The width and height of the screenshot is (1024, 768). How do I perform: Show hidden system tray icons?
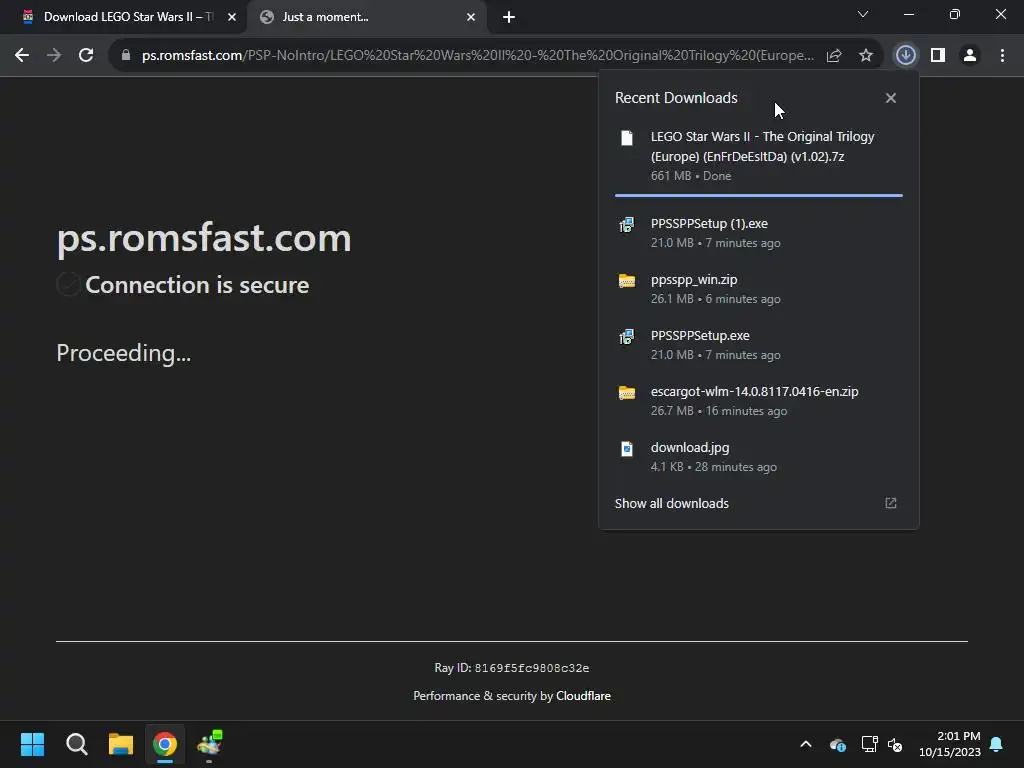point(806,744)
